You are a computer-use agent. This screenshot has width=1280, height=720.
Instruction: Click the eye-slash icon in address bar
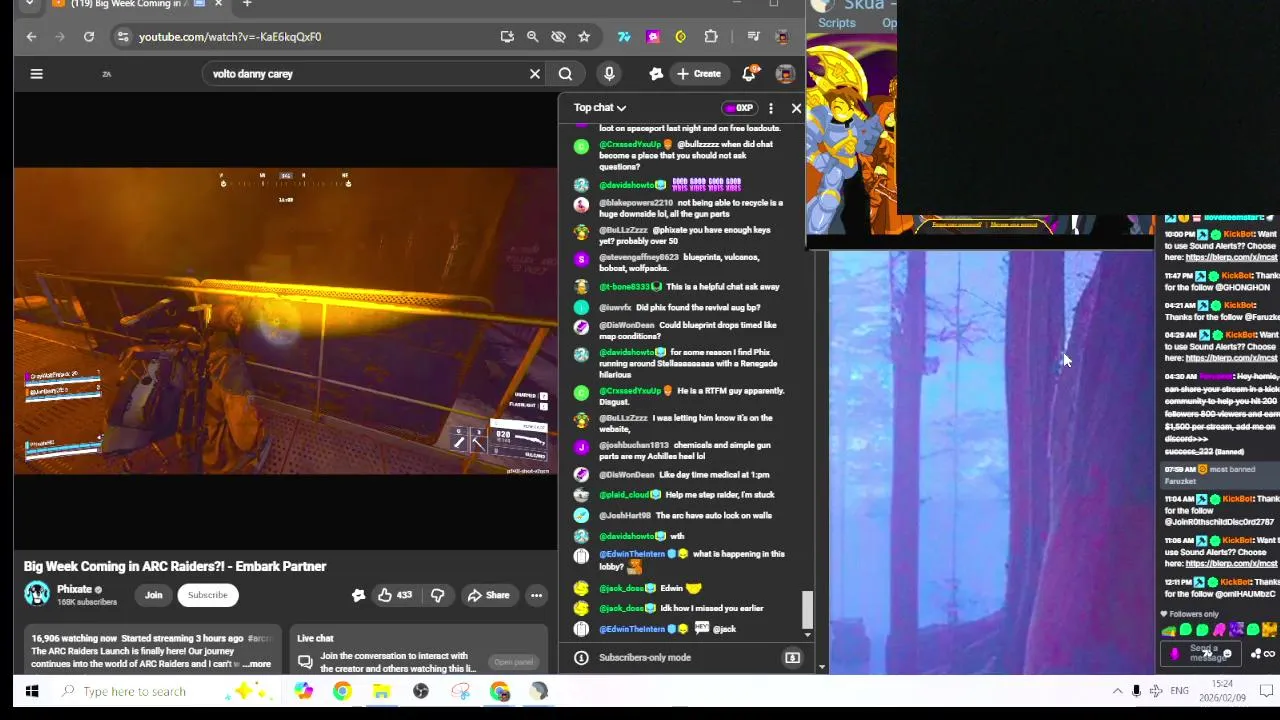pos(558,37)
